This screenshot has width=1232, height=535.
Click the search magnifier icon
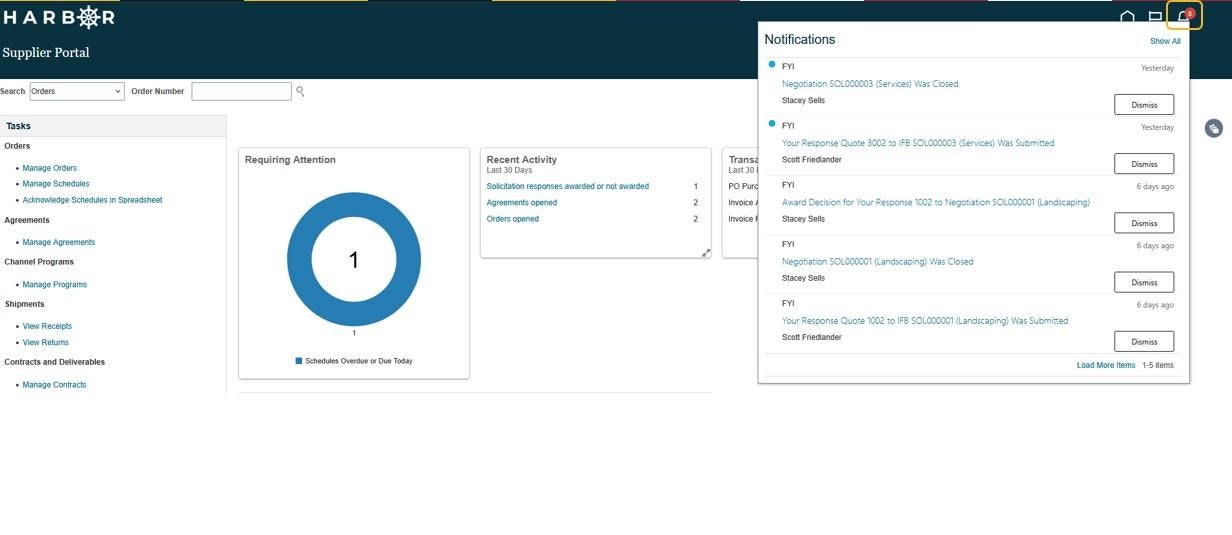click(x=300, y=91)
